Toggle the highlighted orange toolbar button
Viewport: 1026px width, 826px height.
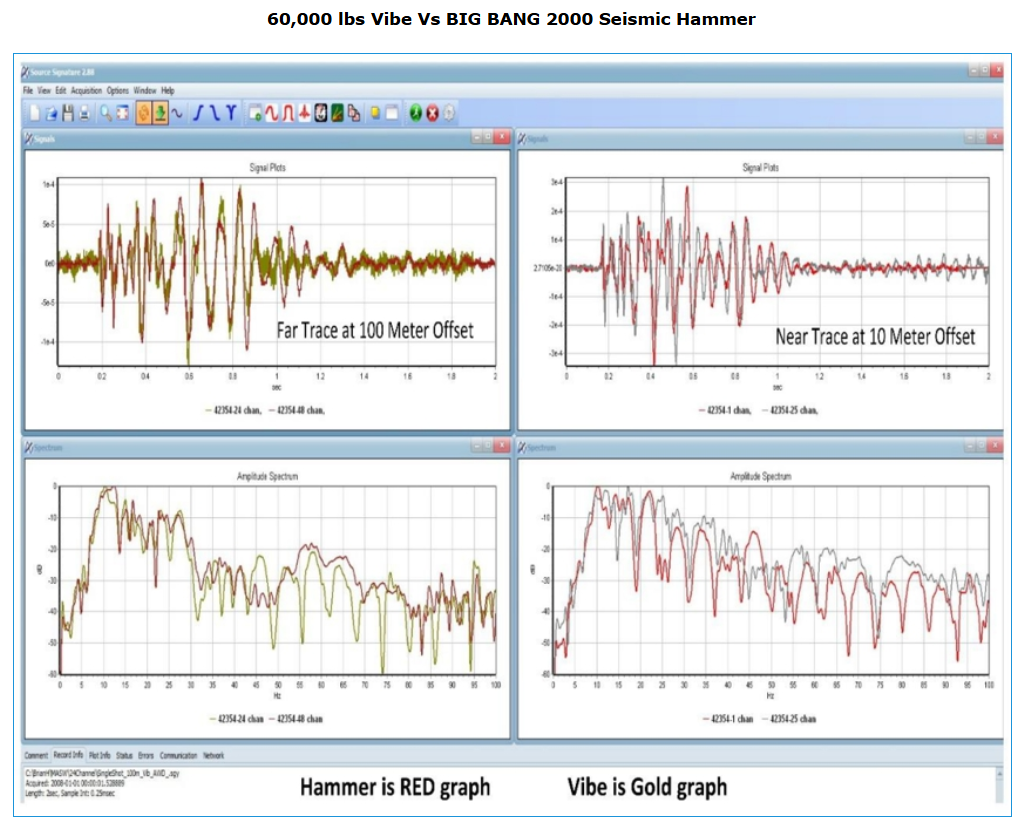tap(143, 113)
